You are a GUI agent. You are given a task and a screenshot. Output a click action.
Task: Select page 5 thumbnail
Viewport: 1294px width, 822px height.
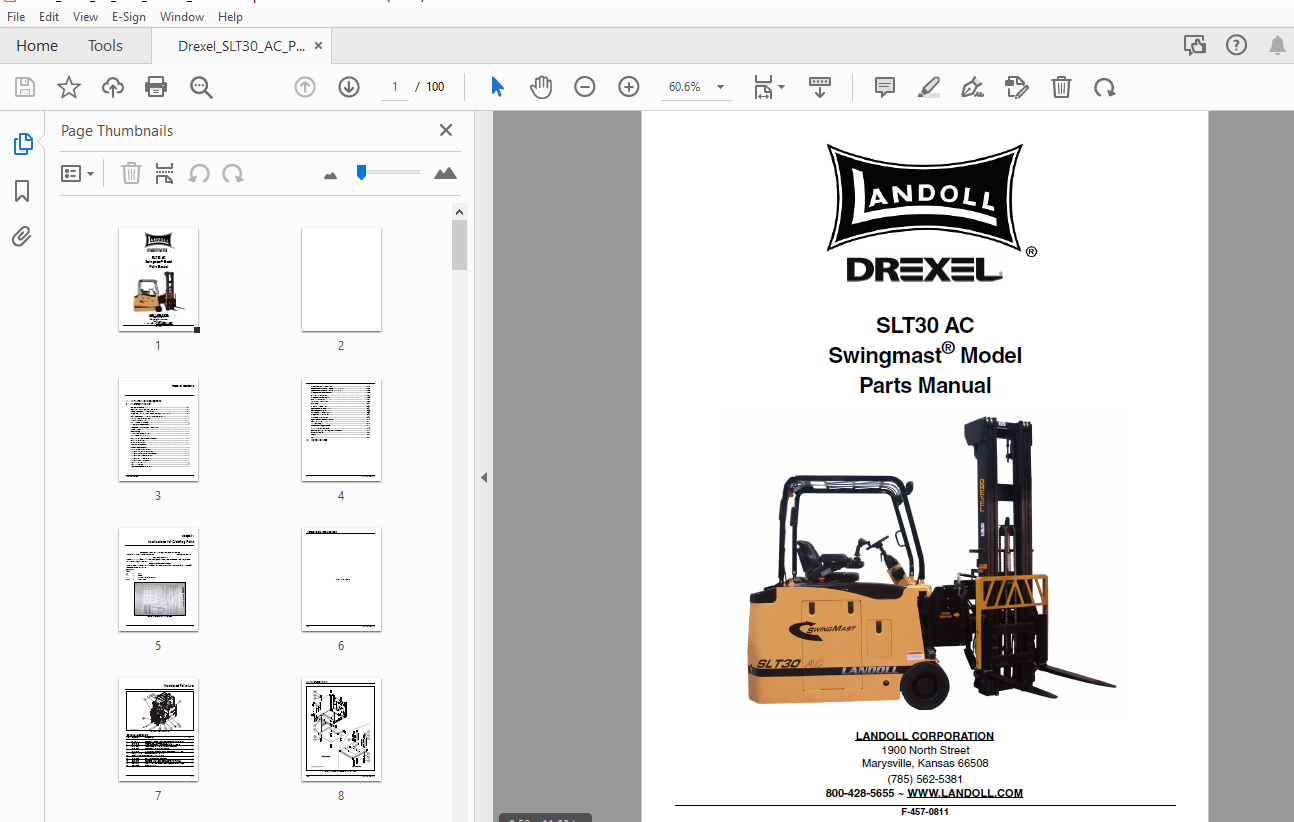(x=158, y=580)
